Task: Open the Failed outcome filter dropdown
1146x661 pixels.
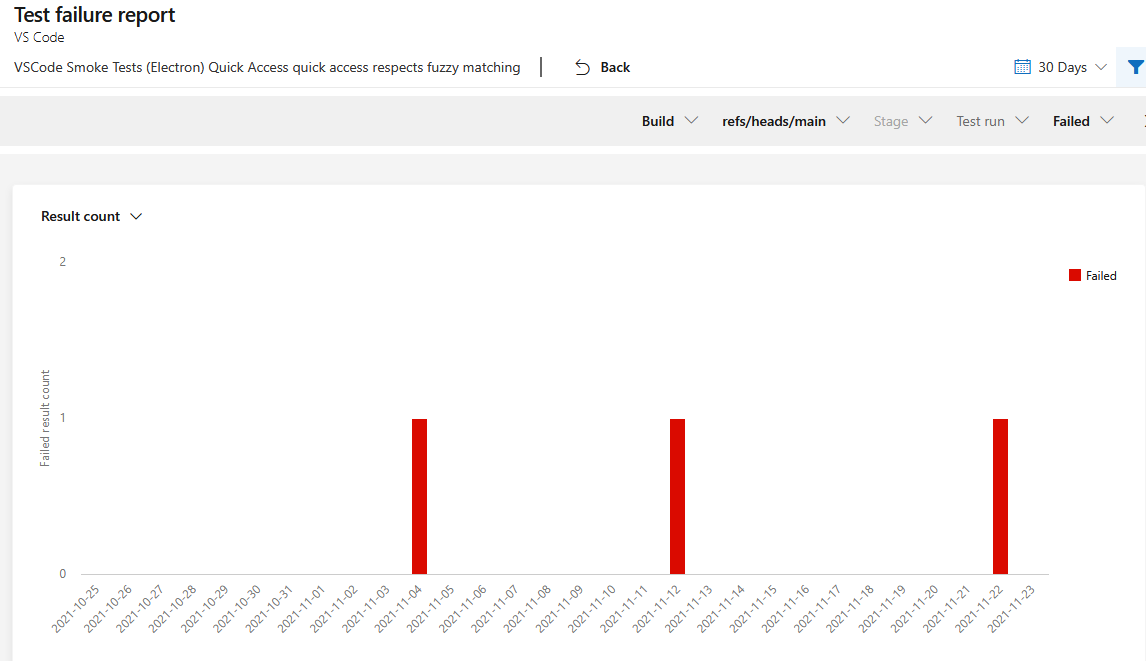Action: pos(1083,121)
